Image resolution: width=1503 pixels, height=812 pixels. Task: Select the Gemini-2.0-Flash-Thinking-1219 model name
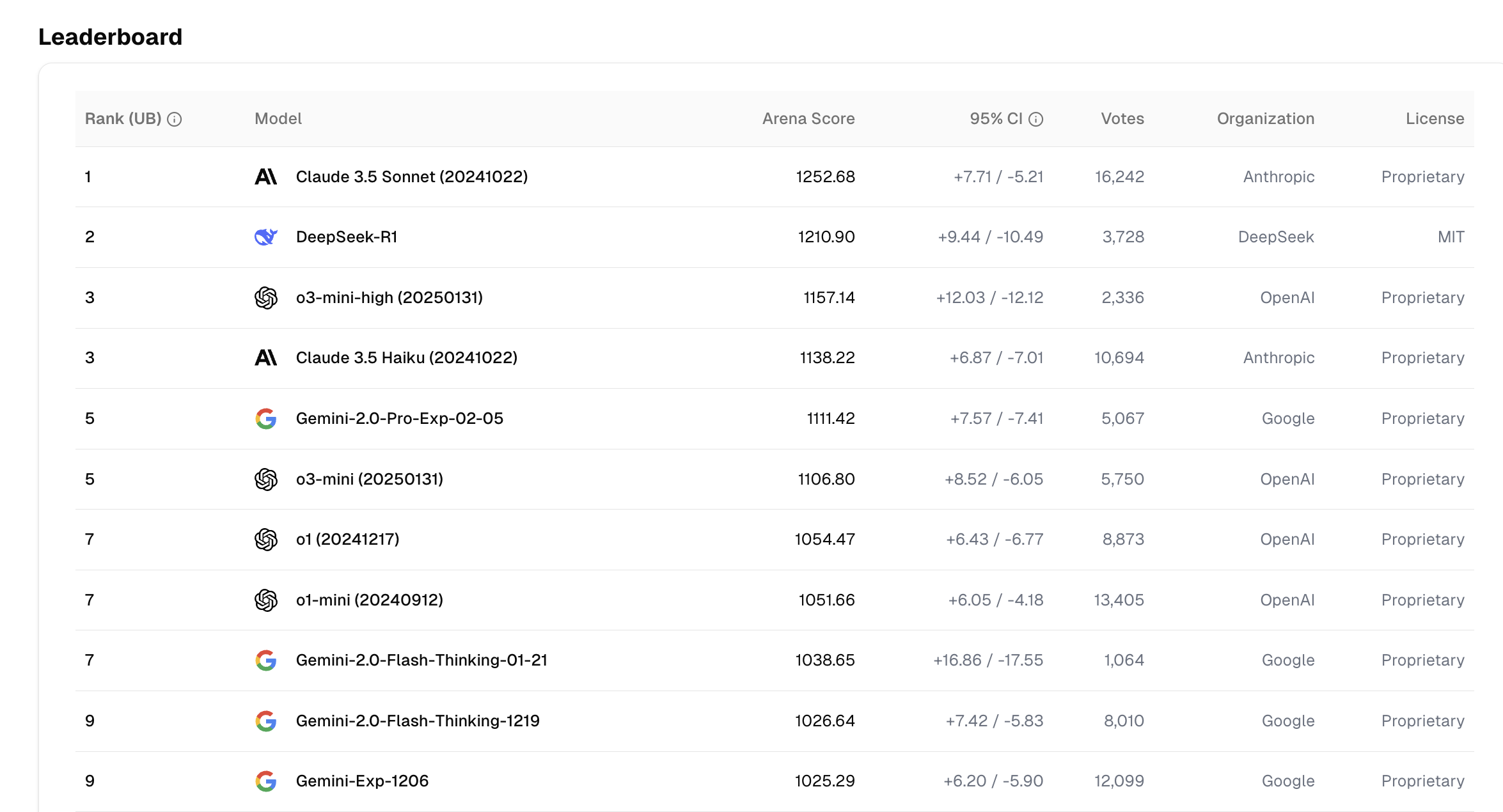tap(418, 721)
